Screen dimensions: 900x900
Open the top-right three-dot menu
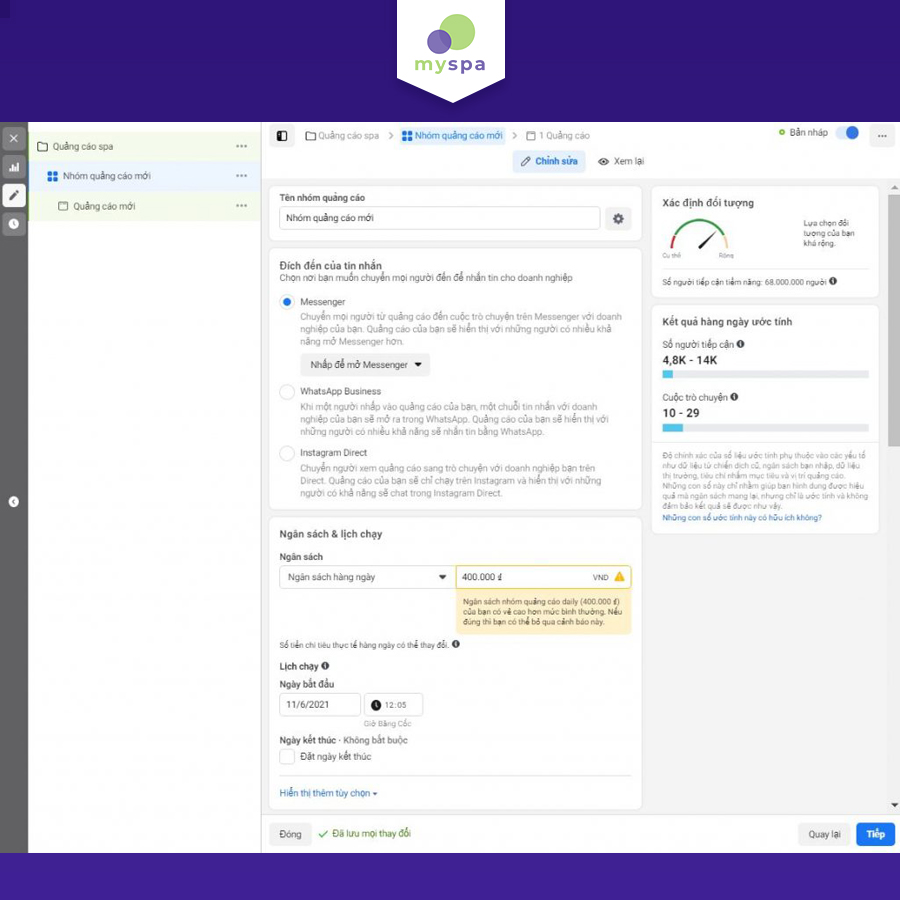pyautogui.click(x=882, y=136)
